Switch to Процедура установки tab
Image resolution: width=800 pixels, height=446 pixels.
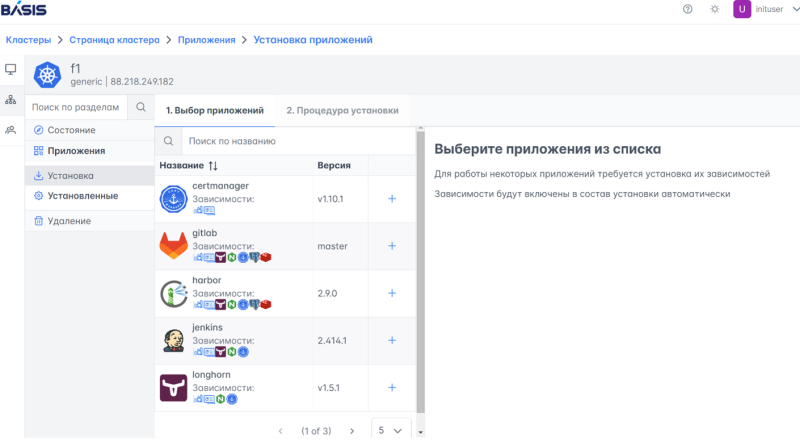(x=342, y=110)
